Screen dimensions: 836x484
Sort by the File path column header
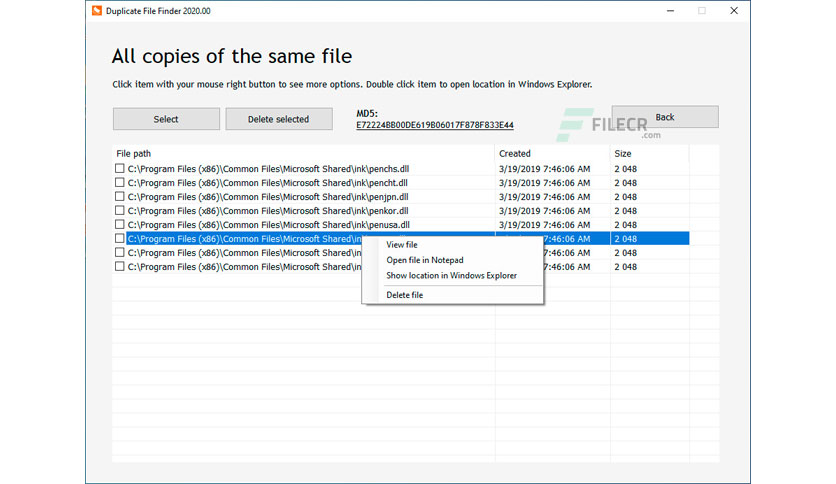click(133, 154)
